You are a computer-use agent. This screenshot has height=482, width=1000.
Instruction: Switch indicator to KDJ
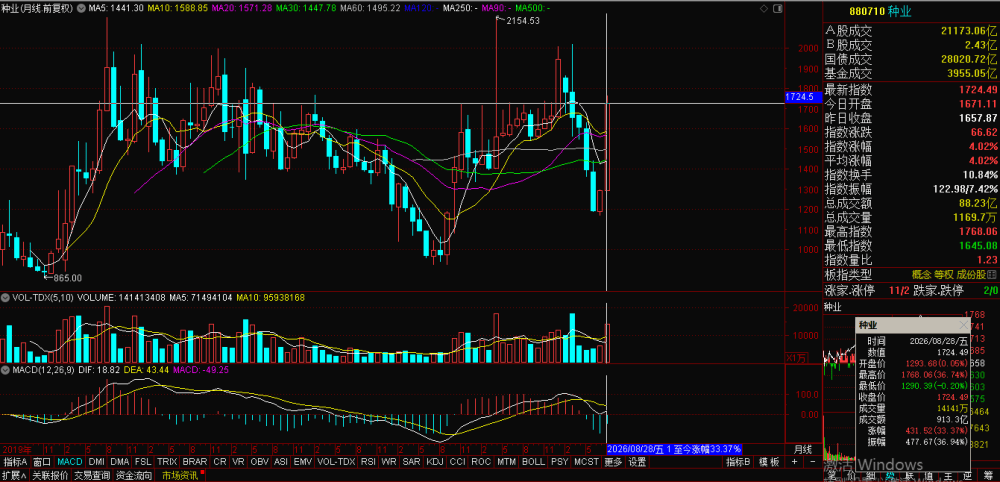(435, 462)
